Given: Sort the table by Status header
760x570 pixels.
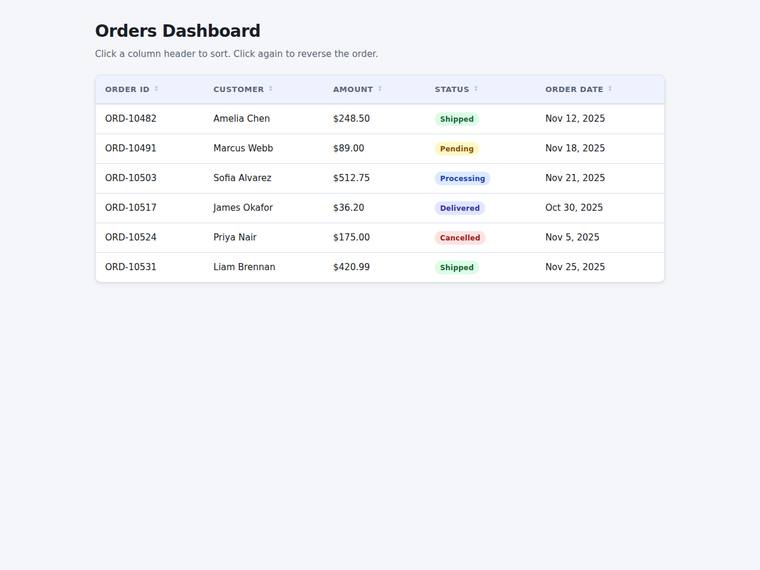Looking at the screenshot, I should point(481,89).
